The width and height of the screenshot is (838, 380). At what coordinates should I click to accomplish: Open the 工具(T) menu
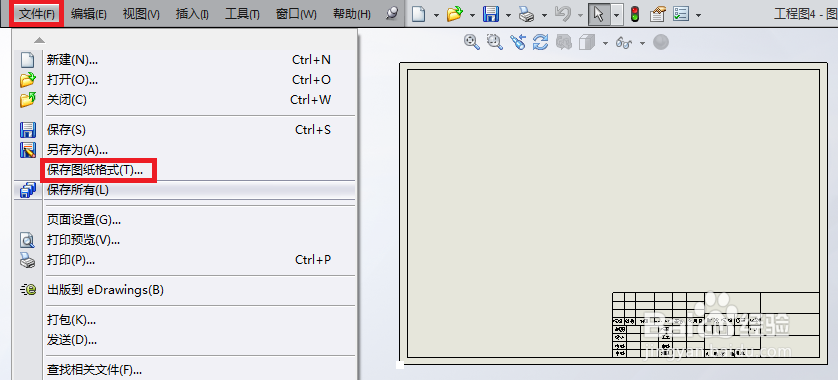click(242, 14)
